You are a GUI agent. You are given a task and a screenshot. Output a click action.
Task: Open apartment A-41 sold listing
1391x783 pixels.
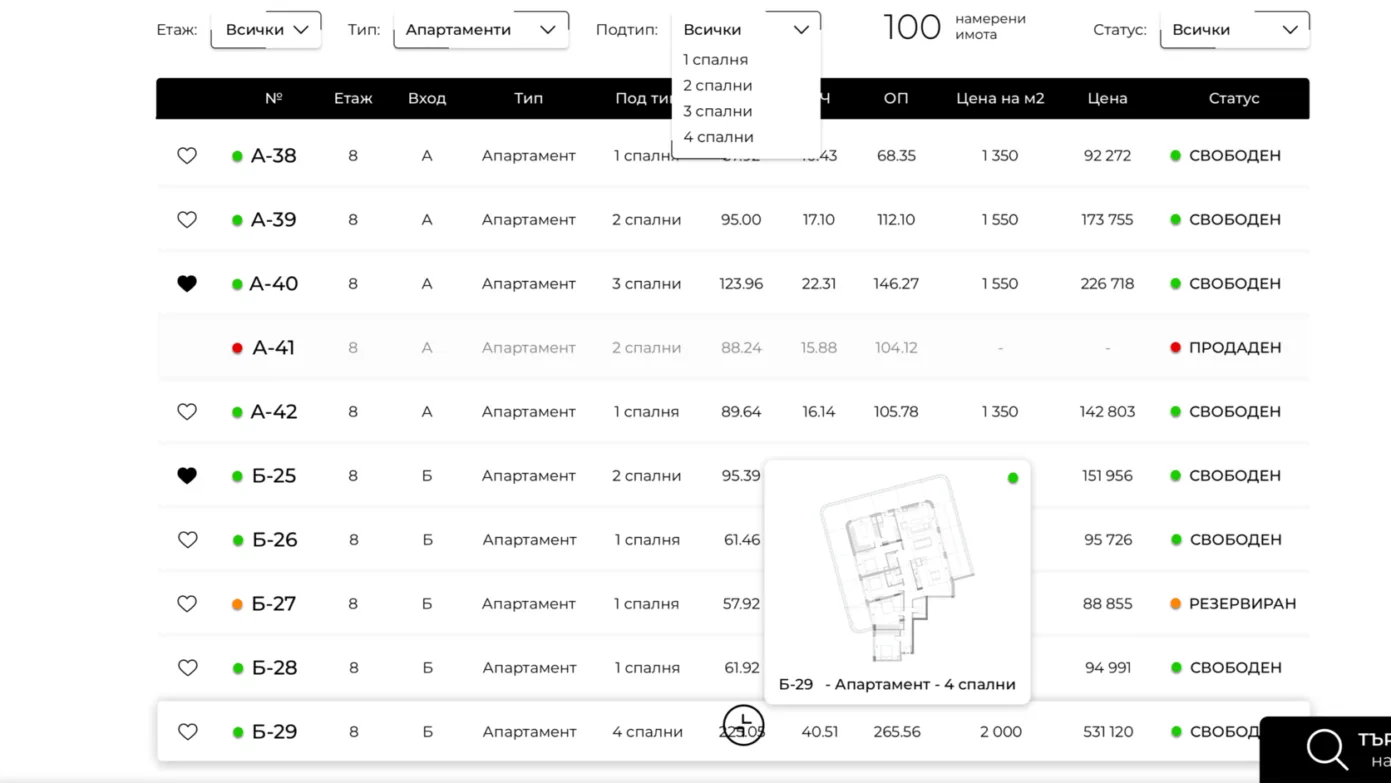coord(273,348)
